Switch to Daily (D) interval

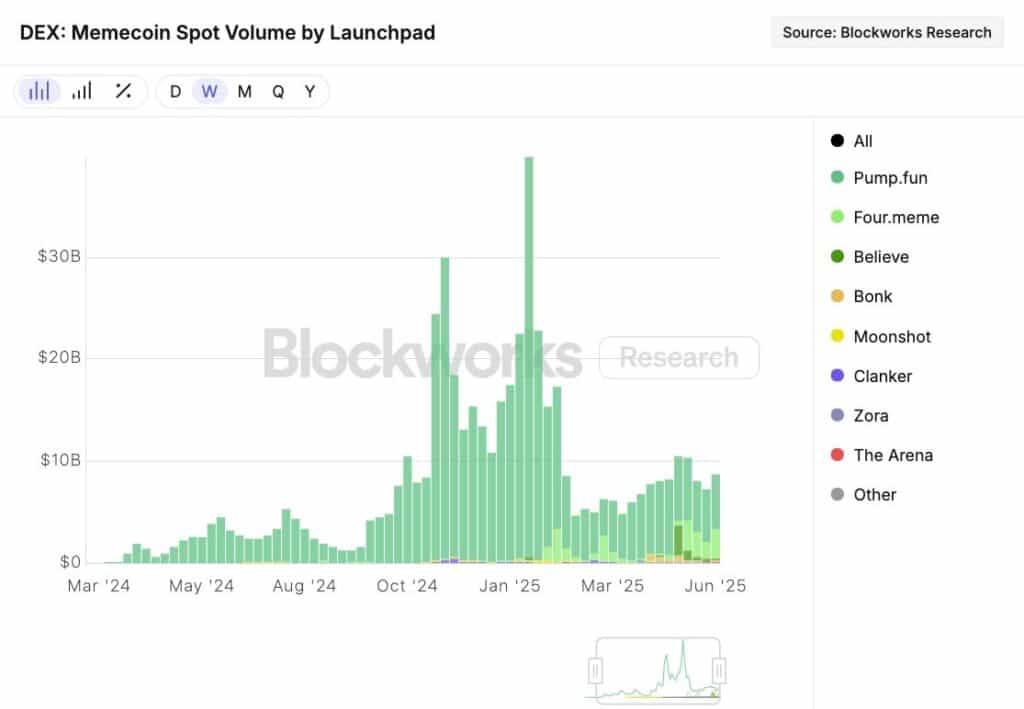175,91
